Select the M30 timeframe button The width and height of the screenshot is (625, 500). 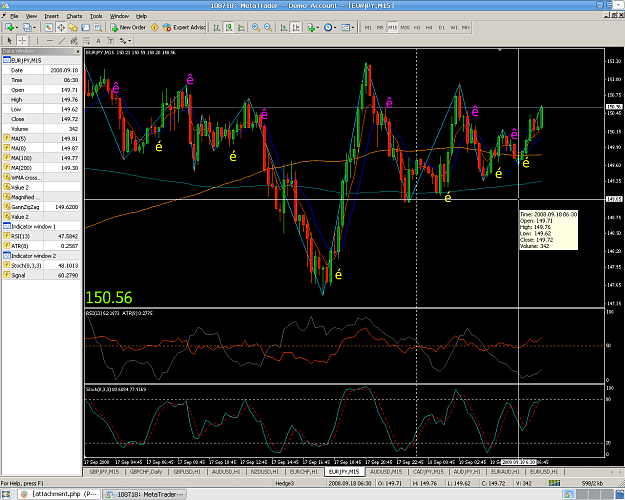[x=405, y=28]
